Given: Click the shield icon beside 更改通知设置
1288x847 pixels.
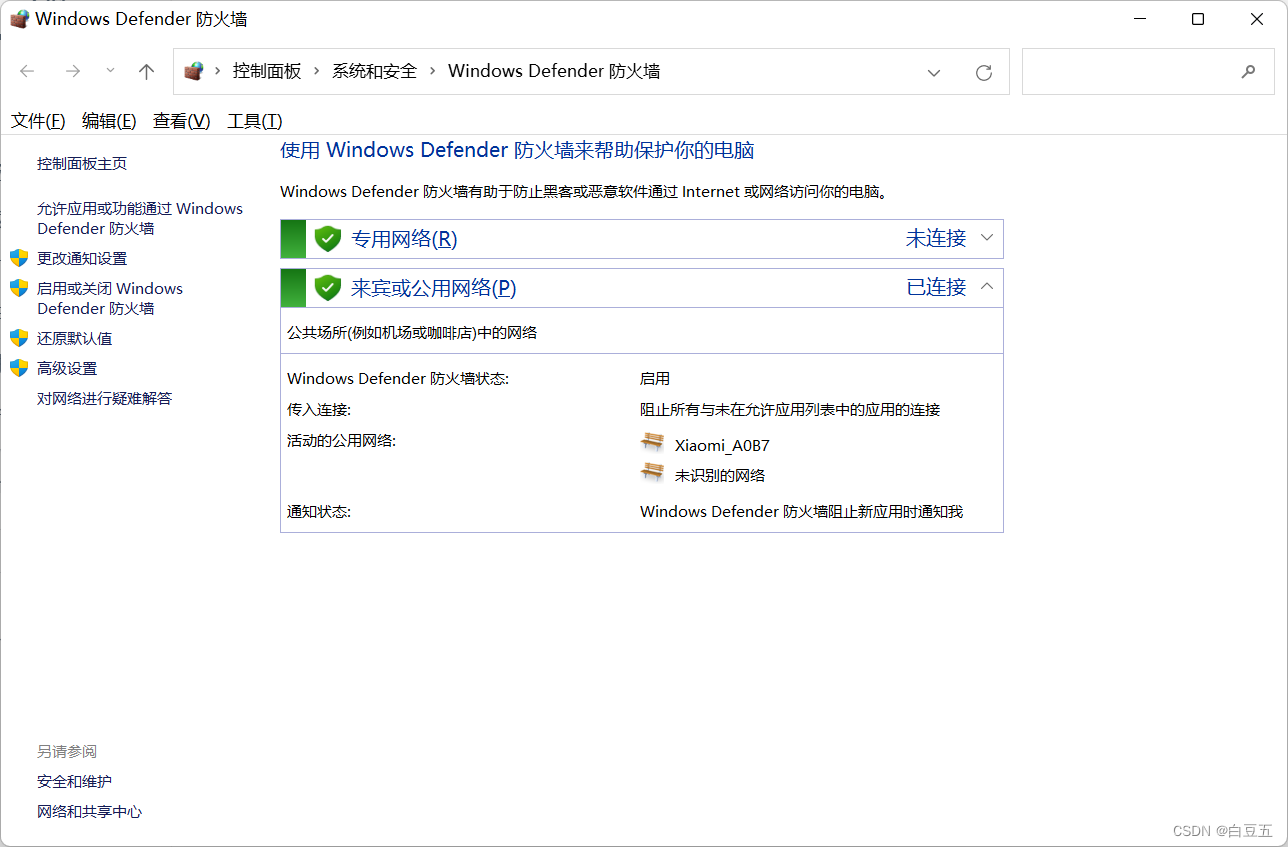Looking at the screenshot, I should click(19, 258).
